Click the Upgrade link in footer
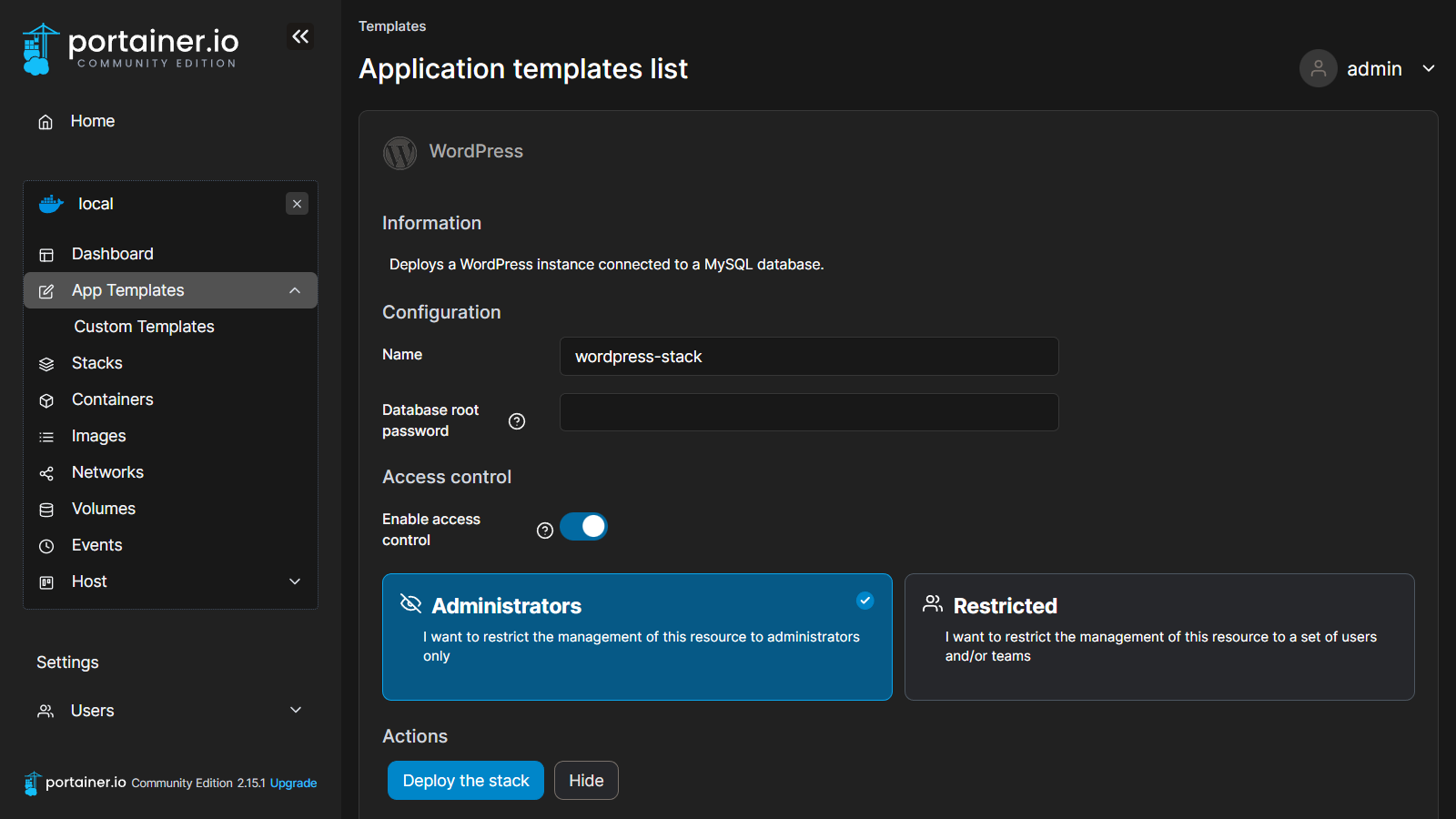Screen dimensions: 1456x819 (x=293, y=784)
